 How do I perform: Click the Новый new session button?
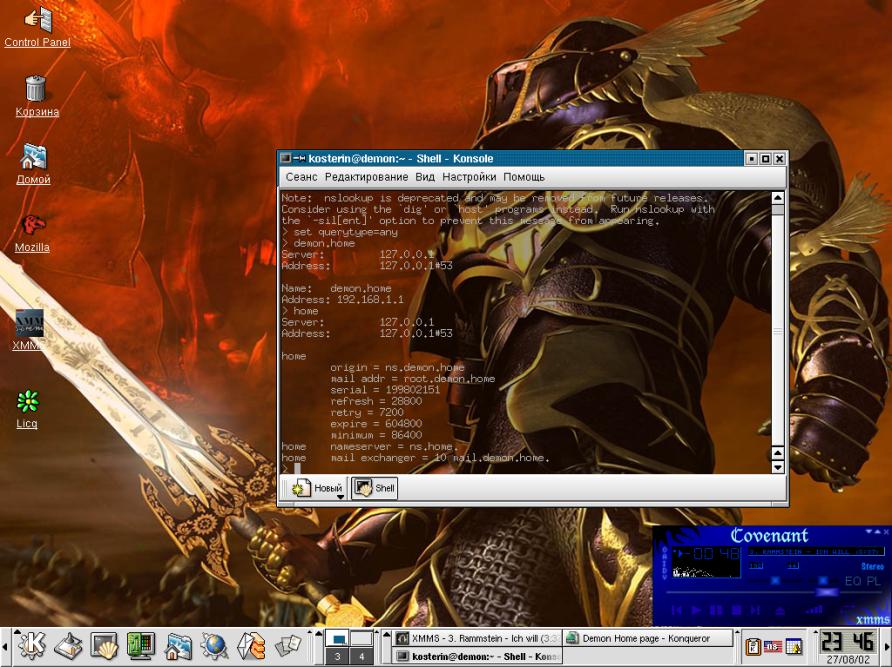[x=316, y=488]
